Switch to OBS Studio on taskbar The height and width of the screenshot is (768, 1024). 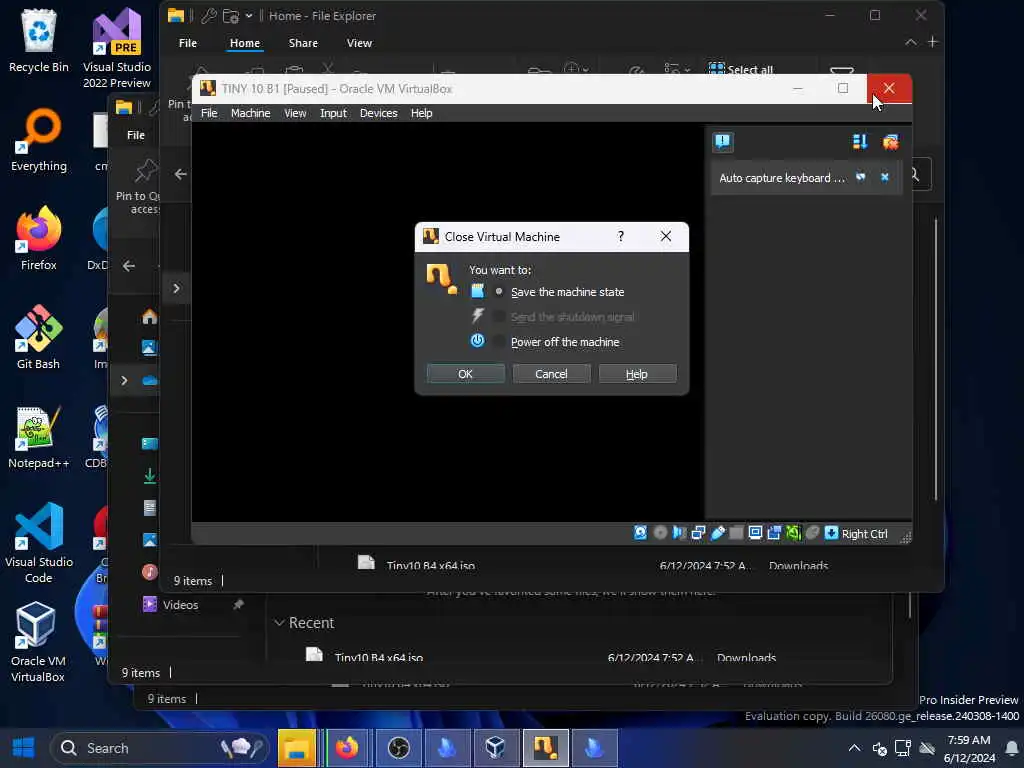tap(398, 748)
